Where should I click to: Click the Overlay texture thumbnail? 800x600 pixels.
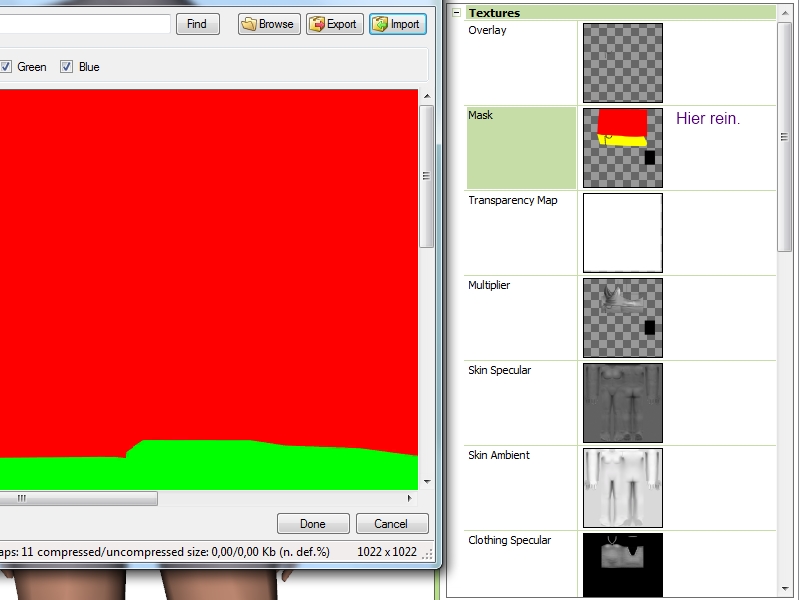(x=622, y=63)
